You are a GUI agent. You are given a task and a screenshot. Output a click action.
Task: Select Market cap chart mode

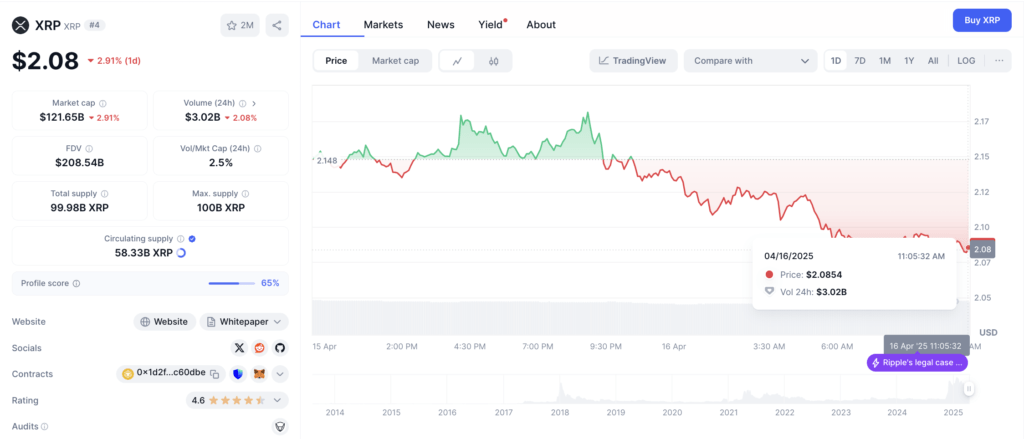coord(395,61)
